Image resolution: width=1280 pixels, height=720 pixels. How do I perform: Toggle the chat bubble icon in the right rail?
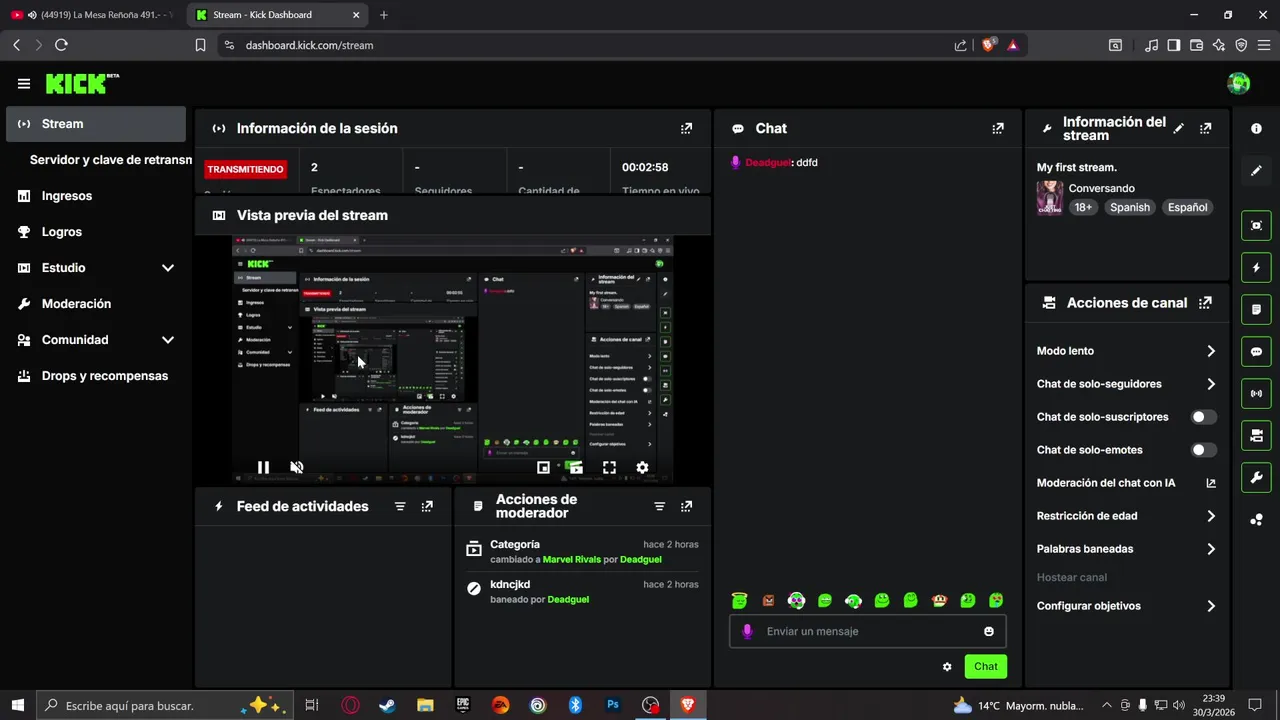(1256, 352)
